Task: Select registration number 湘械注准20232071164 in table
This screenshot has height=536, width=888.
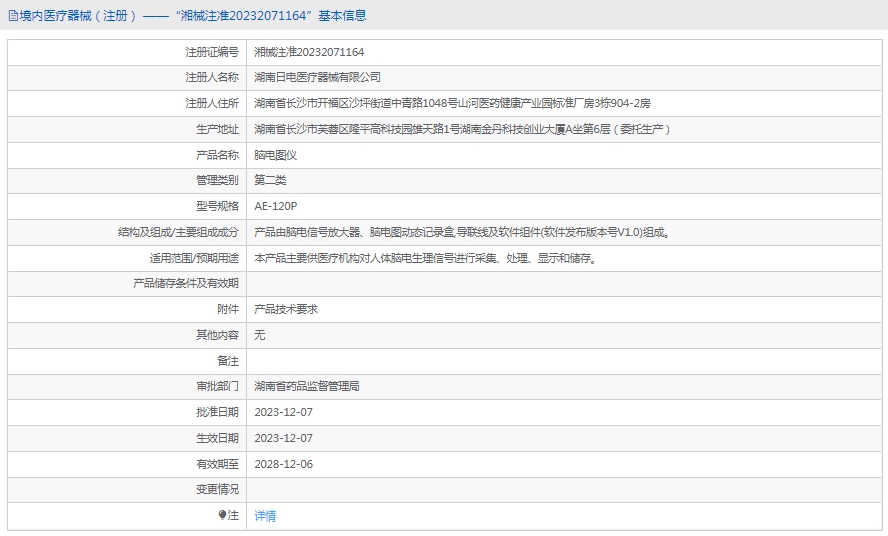Action: pyautogui.click(x=309, y=51)
